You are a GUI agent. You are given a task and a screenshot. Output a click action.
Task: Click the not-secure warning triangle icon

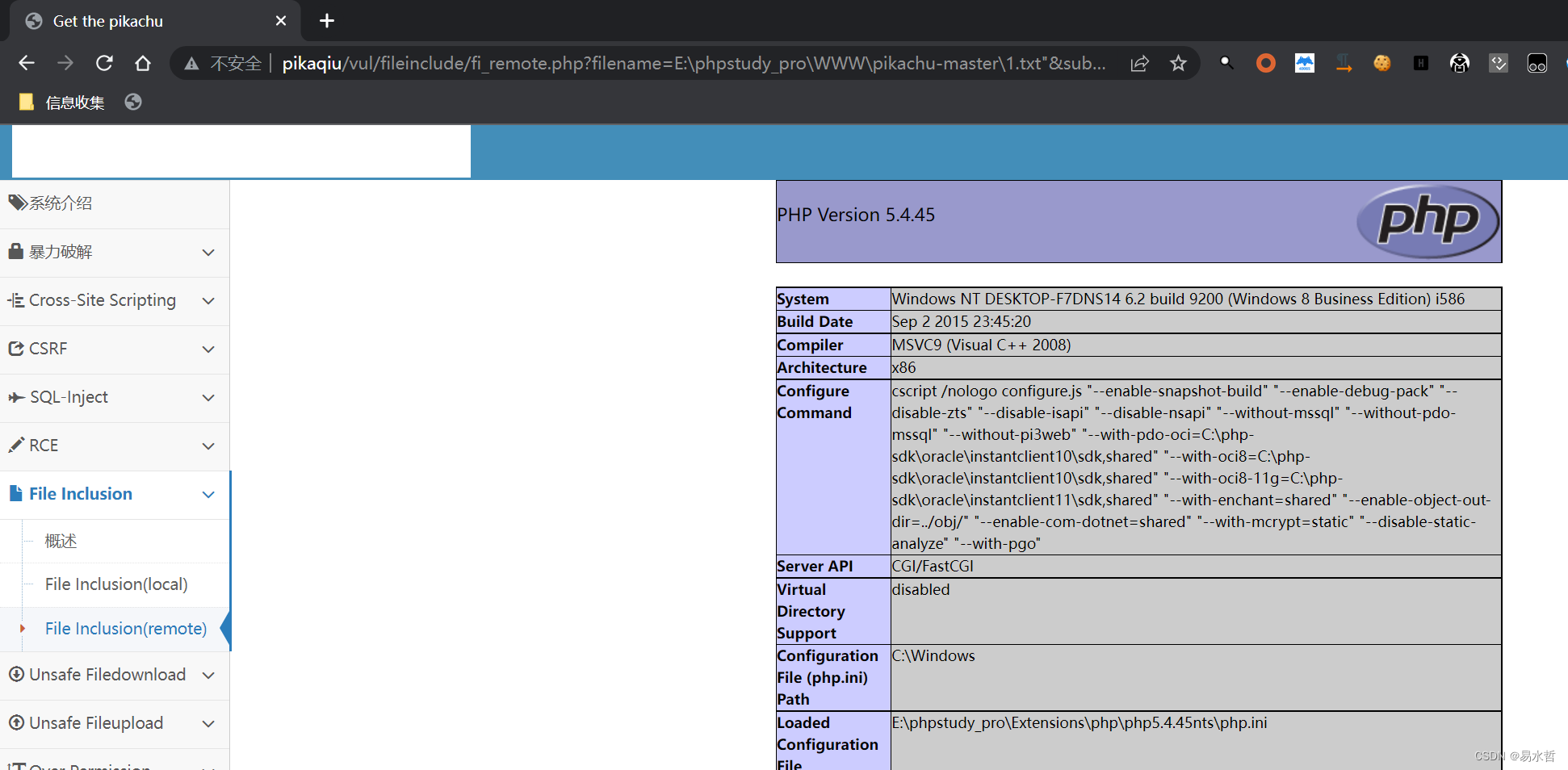click(x=191, y=64)
